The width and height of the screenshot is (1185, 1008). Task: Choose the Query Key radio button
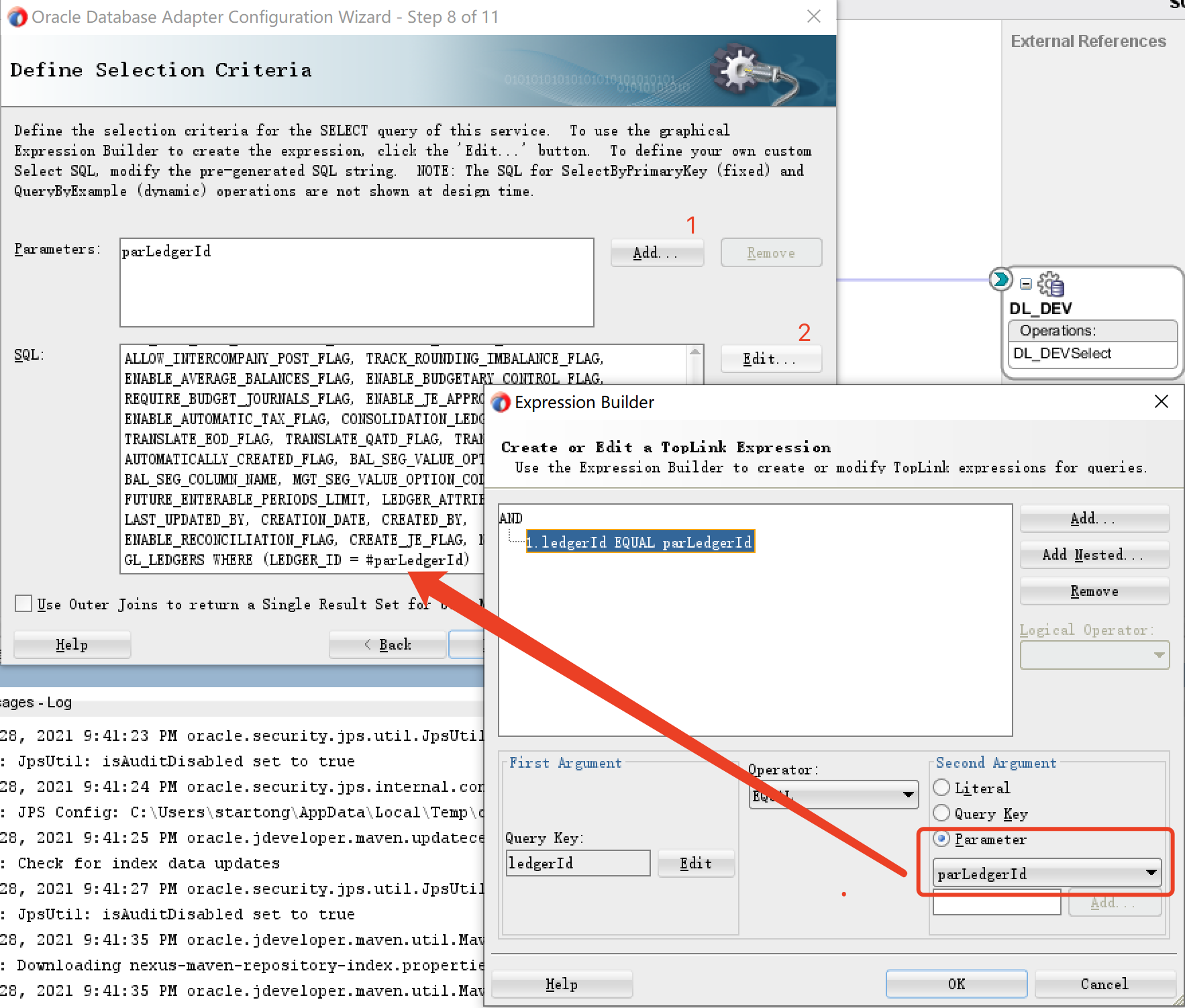click(942, 813)
